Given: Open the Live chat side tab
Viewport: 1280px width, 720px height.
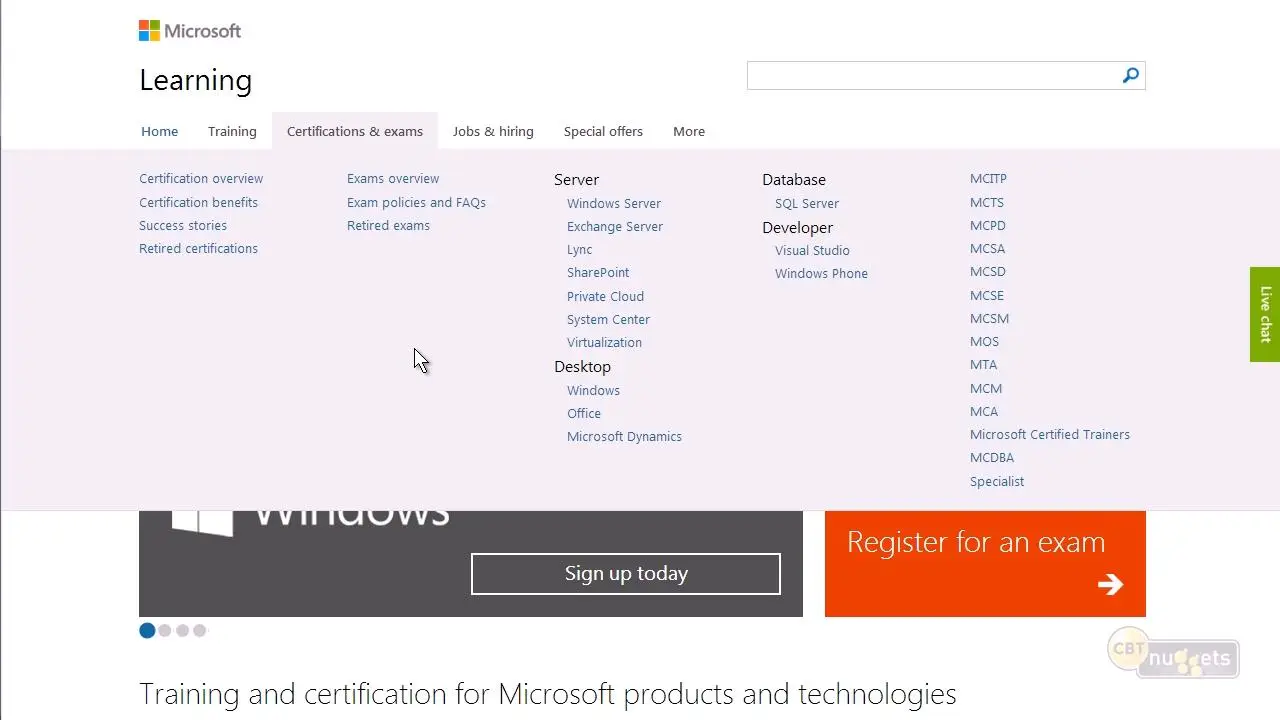Looking at the screenshot, I should 1265,314.
